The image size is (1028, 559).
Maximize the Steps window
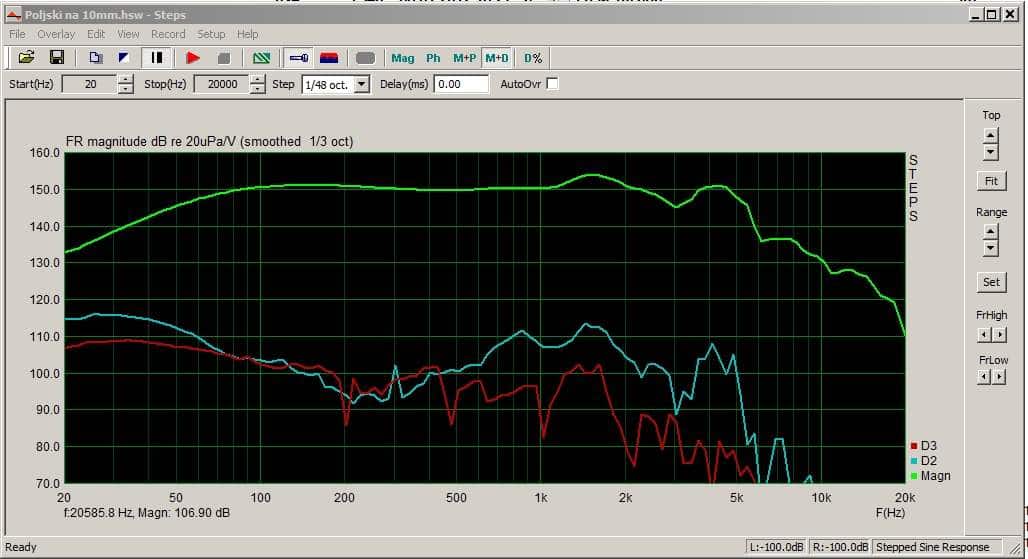coord(992,14)
